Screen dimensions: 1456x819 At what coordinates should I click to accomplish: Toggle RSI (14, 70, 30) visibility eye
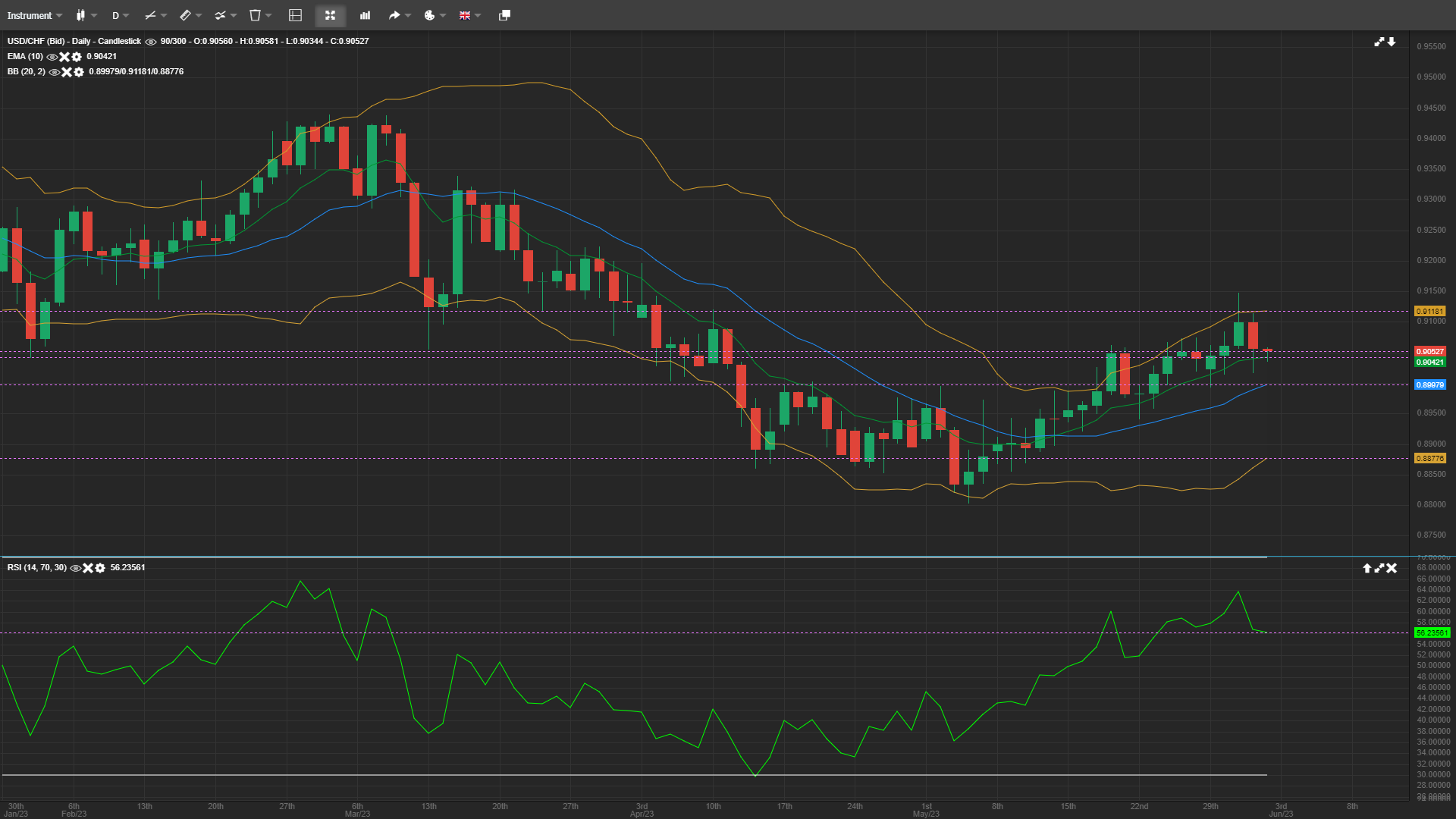point(75,568)
